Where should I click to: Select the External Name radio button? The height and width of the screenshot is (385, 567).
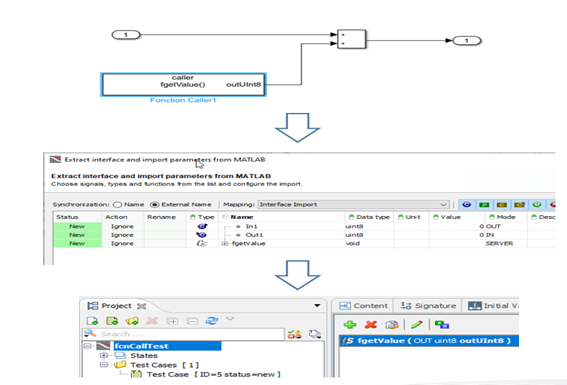pyautogui.click(x=154, y=205)
